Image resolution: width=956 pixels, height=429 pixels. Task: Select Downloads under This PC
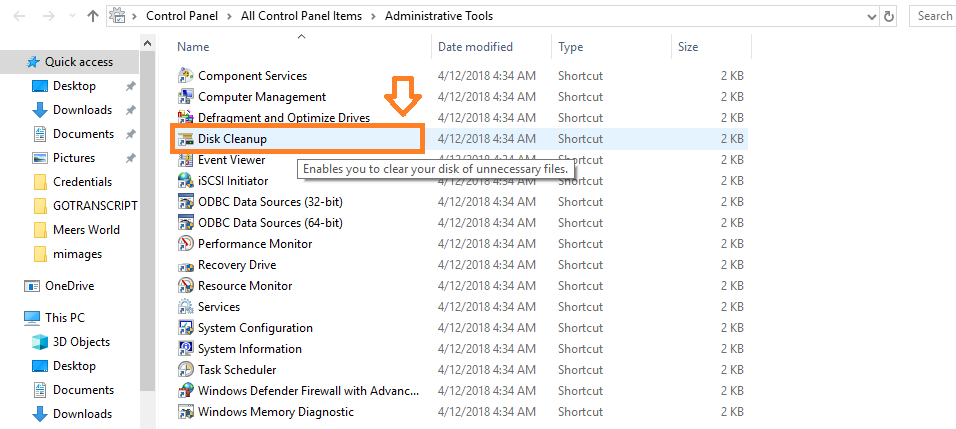pyautogui.click(x=82, y=414)
